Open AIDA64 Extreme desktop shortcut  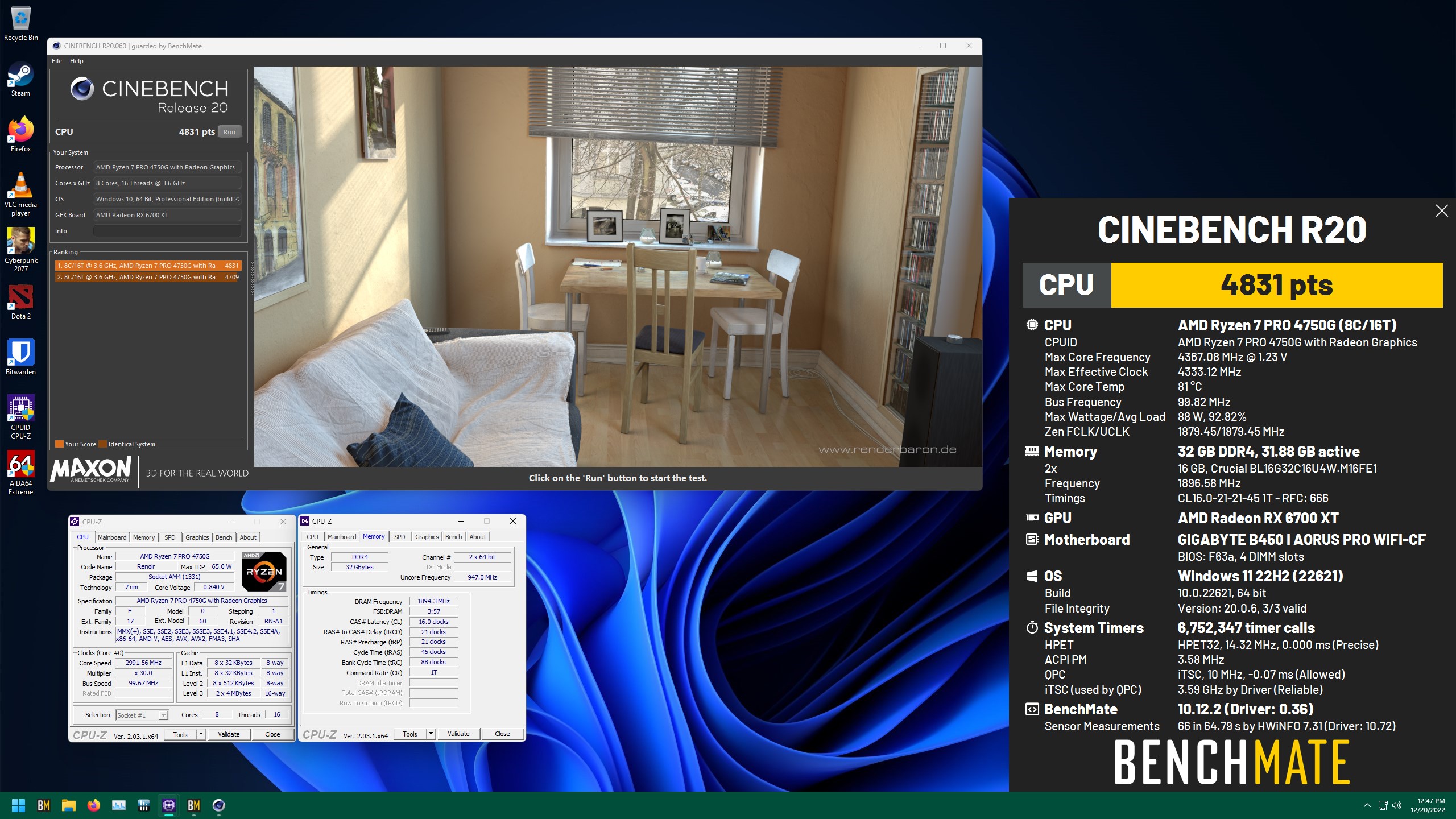[x=20, y=473]
